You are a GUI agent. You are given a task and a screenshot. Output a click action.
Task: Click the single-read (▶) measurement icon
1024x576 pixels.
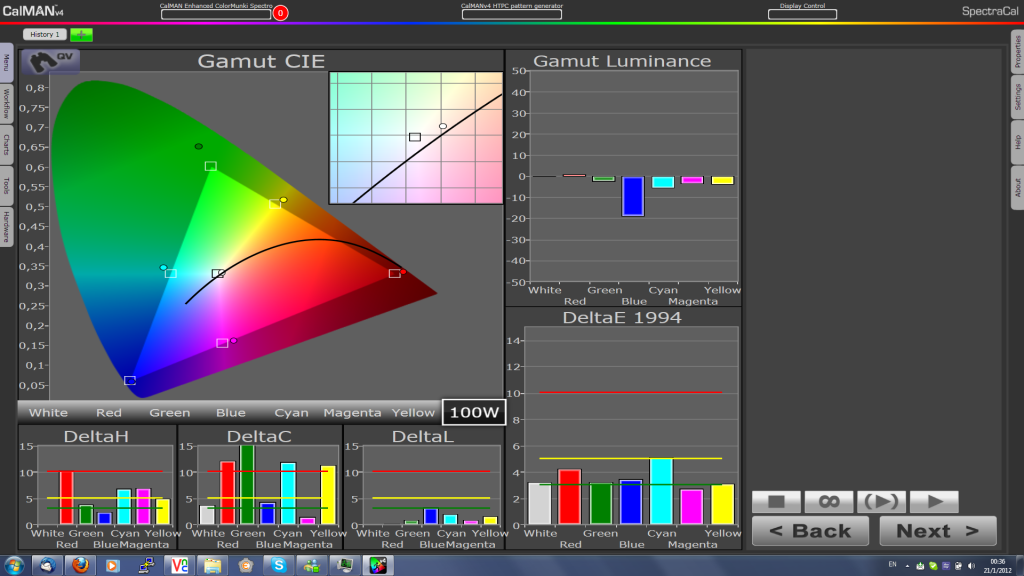point(881,501)
